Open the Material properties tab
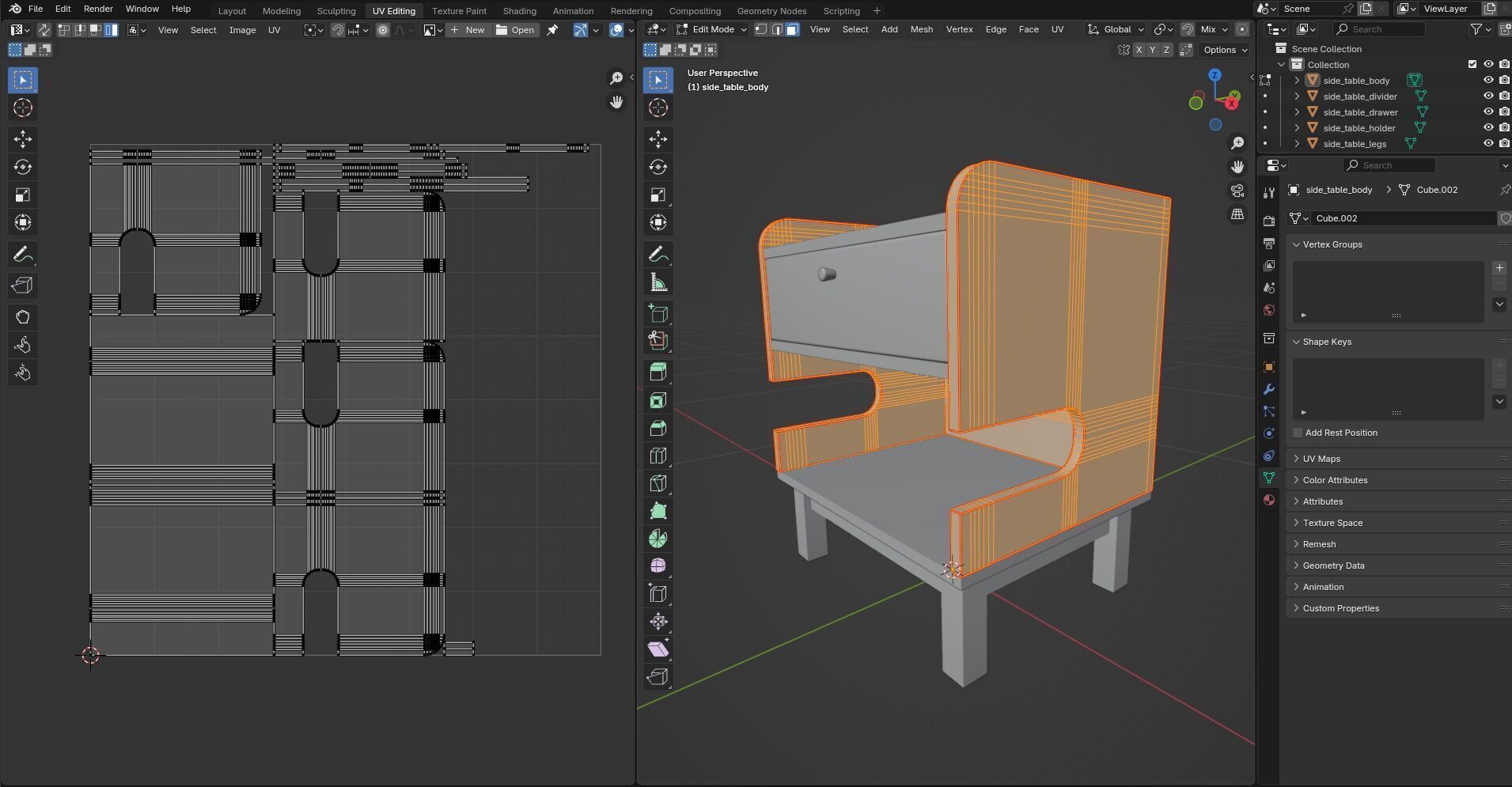 click(1269, 500)
